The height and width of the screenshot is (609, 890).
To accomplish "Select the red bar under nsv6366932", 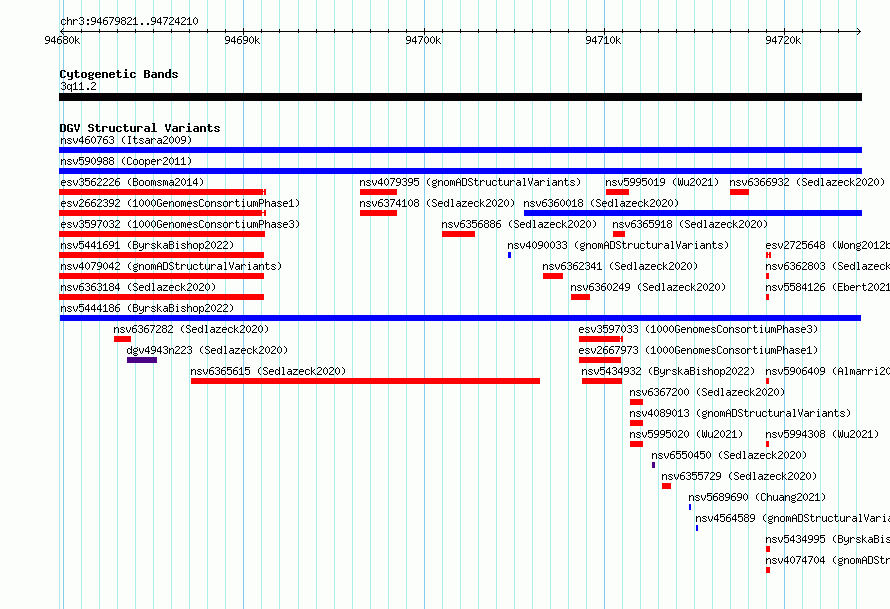I will point(740,192).
